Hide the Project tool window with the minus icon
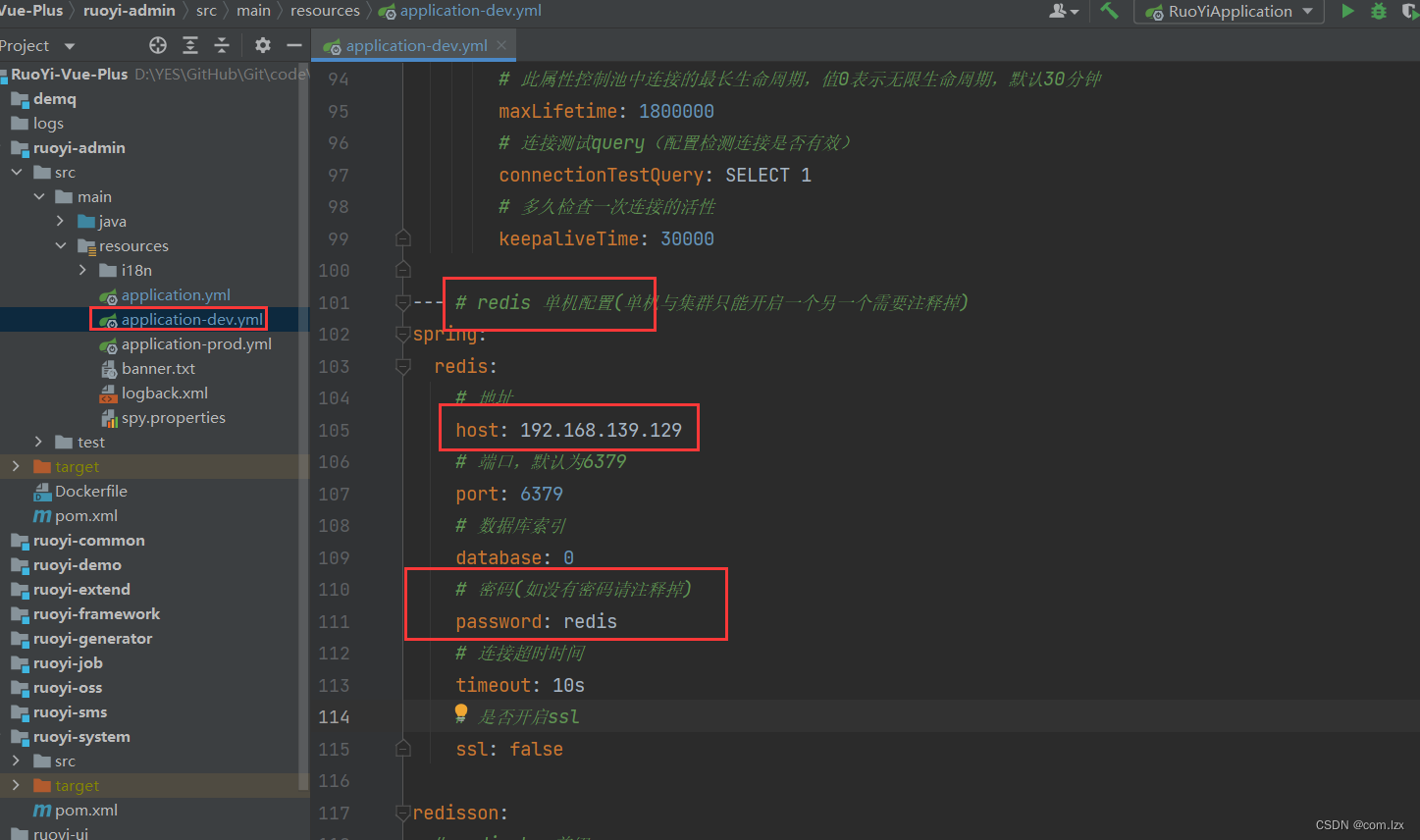 point(294,45)
